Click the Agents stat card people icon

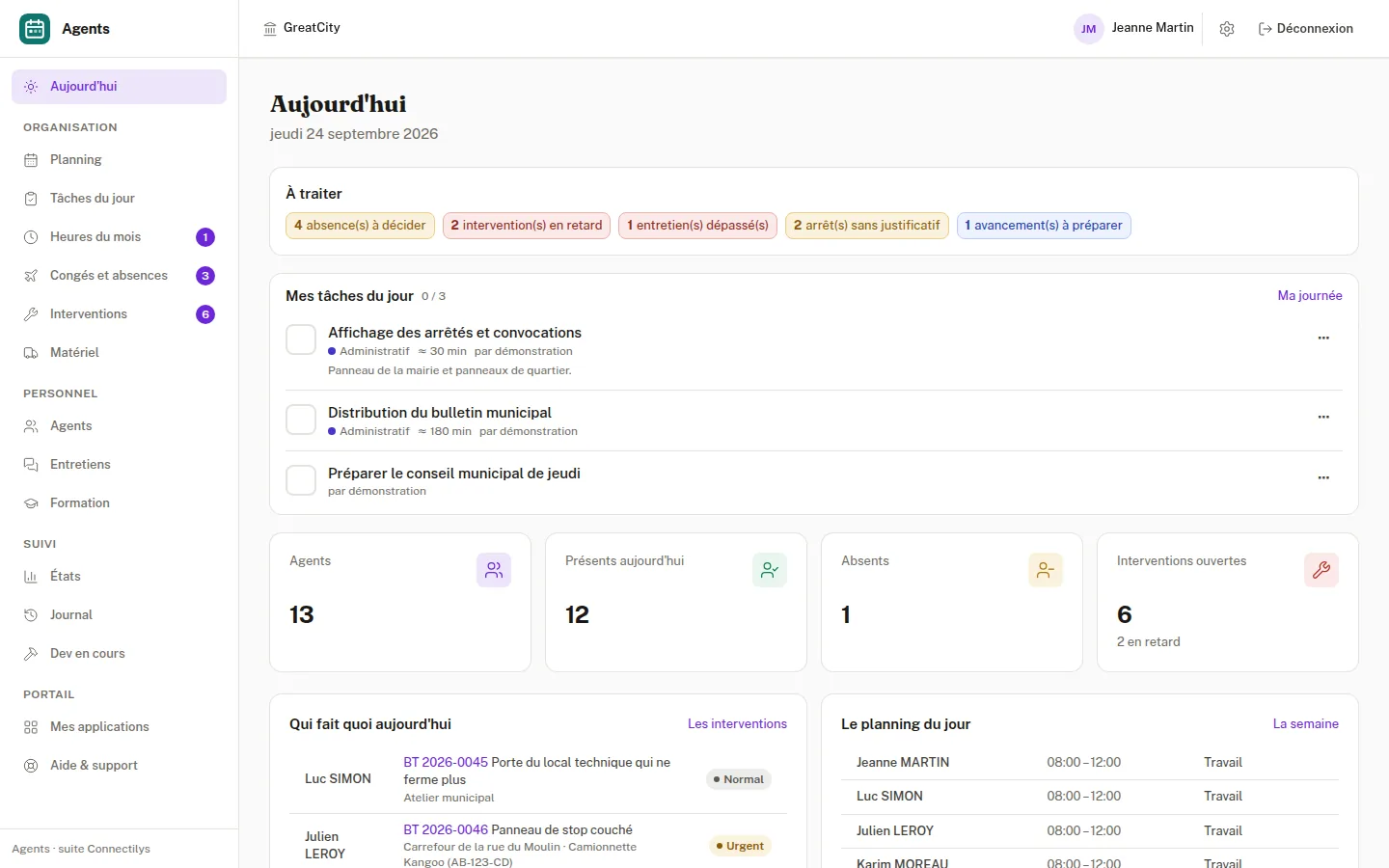[494, 570]
